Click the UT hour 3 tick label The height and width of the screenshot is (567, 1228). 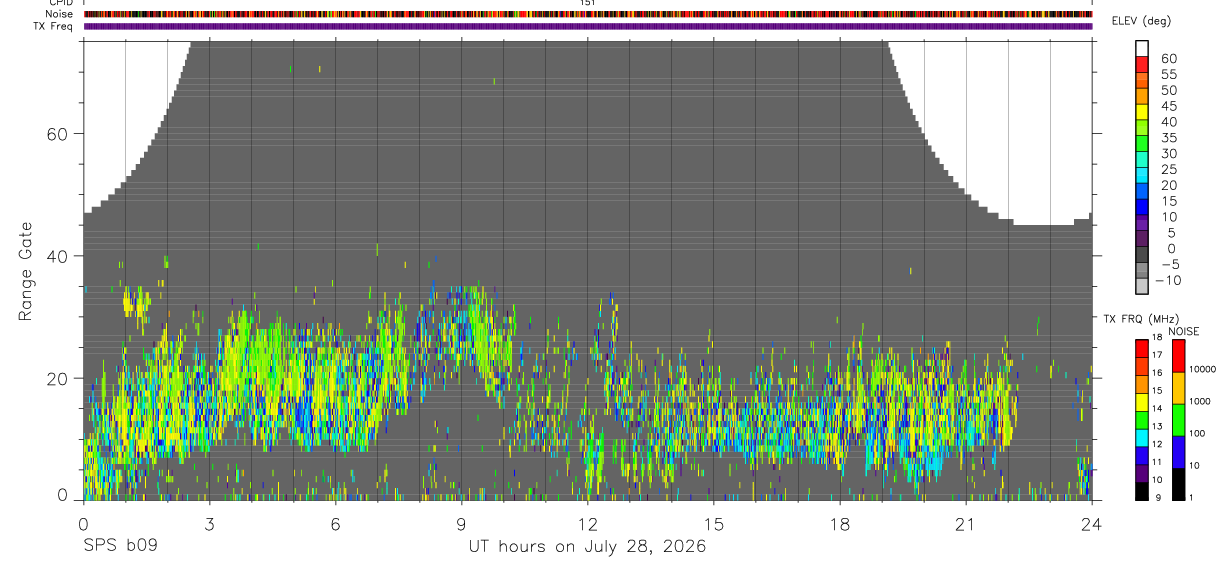pyautogui.click(x=209, y=525)
